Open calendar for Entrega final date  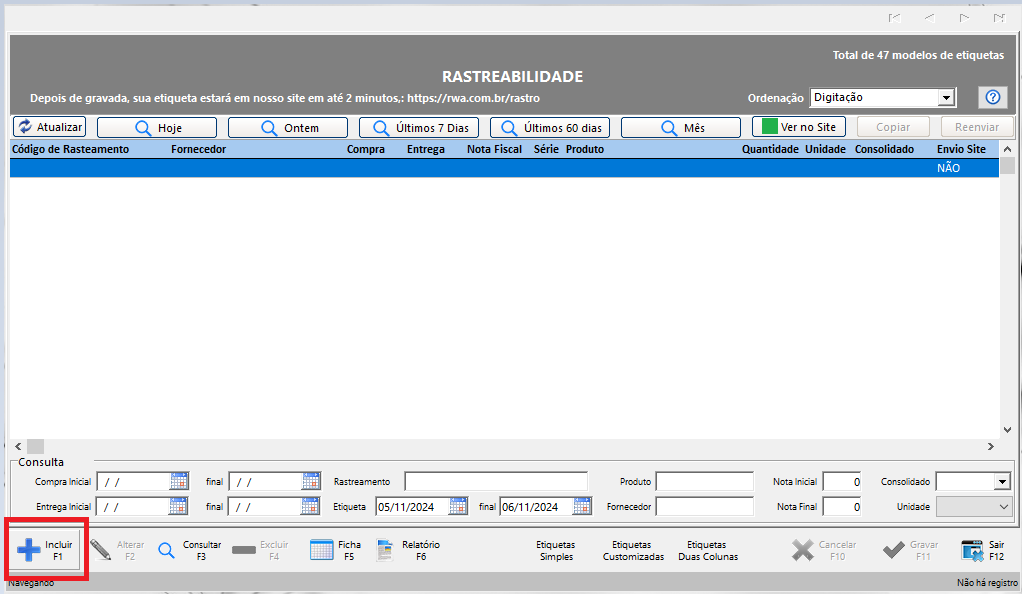click(x=310, y=506)
